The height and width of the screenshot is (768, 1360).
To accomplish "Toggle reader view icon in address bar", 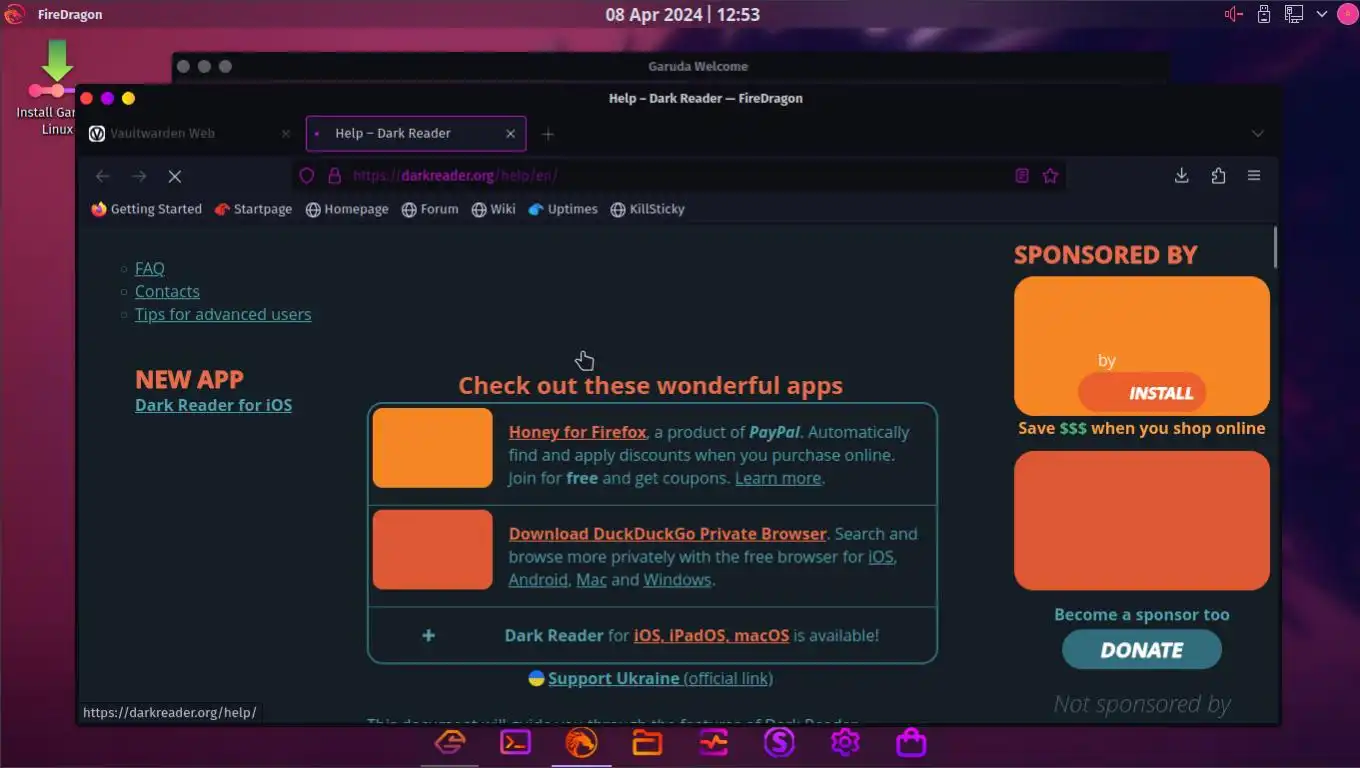I will click(x=1022, y=176).
